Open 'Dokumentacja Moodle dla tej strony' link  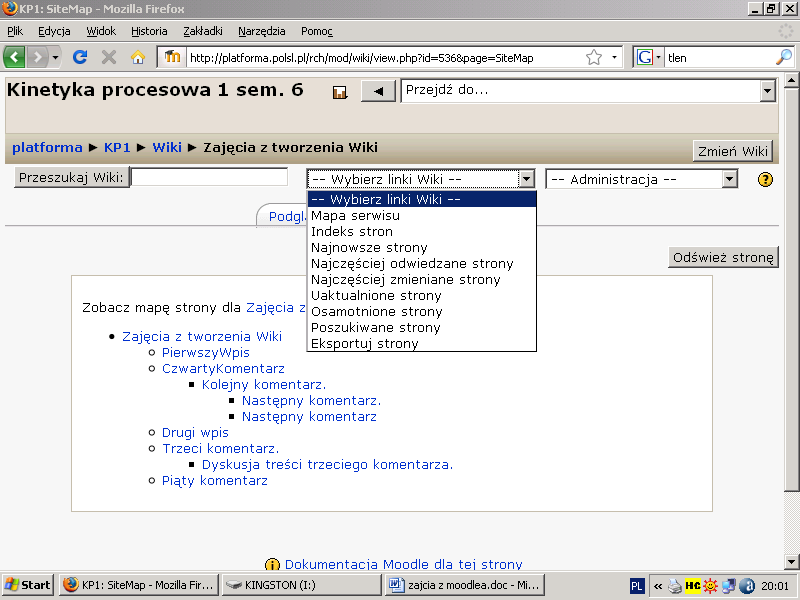[x=403, y=564]
